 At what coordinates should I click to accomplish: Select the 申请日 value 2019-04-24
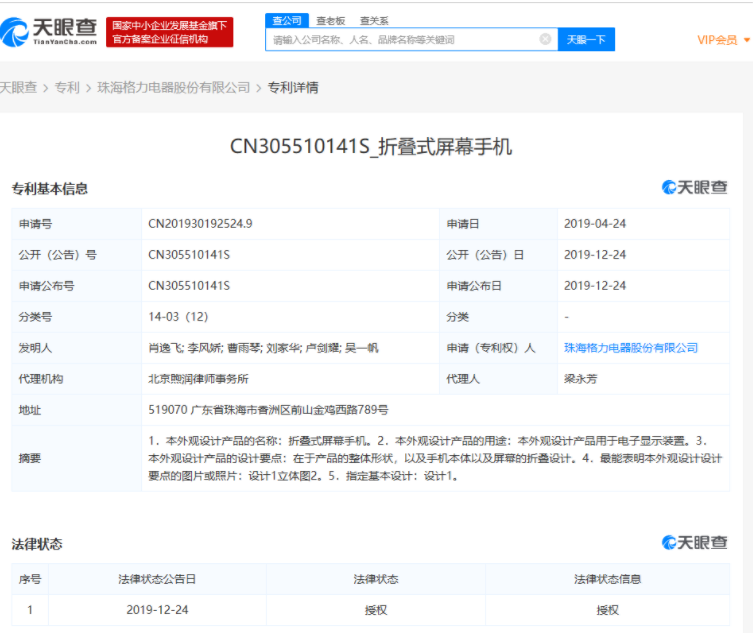pyautogui.click(x=595, y=224)
